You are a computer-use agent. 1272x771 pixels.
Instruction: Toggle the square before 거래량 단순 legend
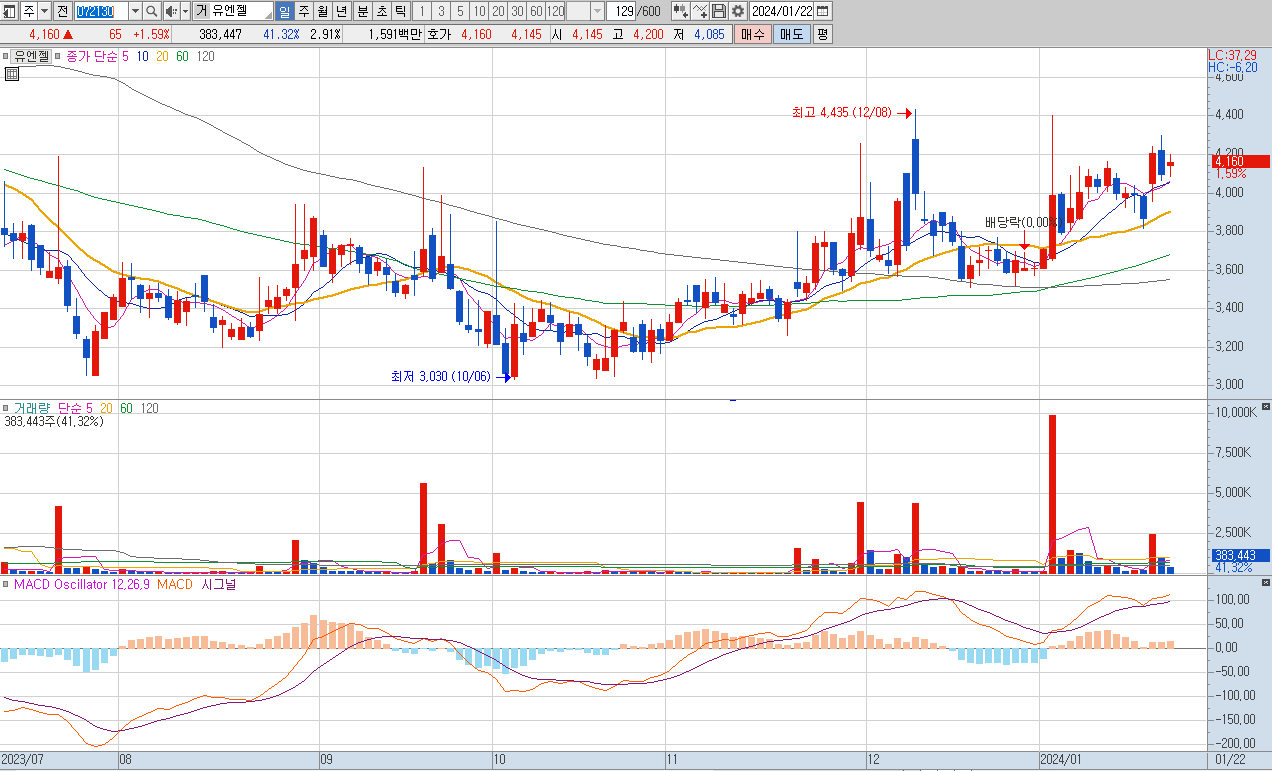5,408
